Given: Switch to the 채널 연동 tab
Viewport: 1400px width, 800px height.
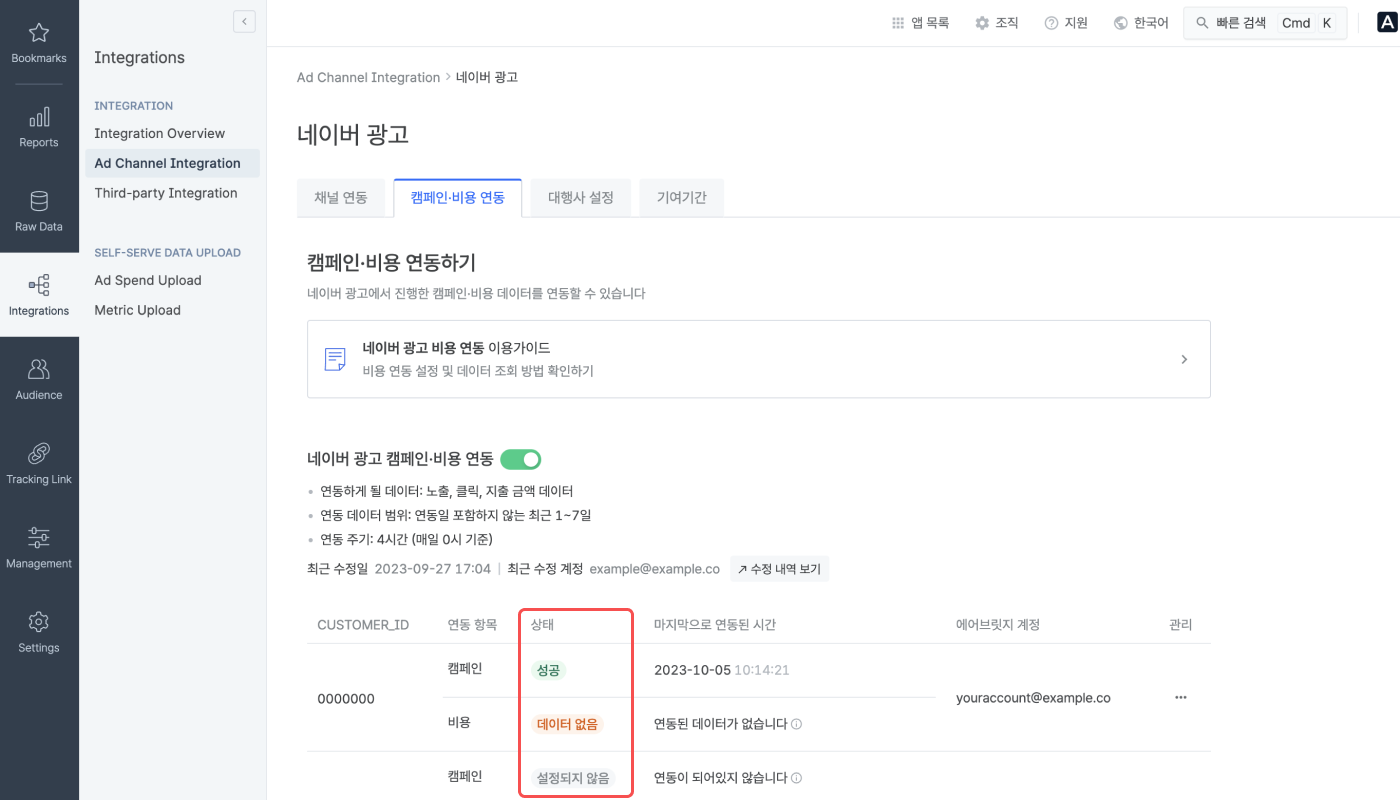Looking at the screenshot, I should [x=341, y=198].
